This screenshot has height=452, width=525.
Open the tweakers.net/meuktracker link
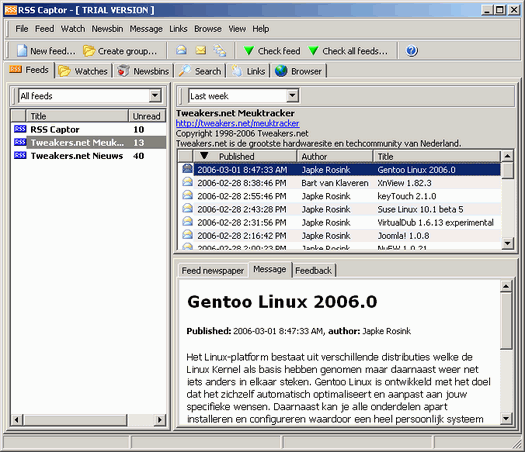point(237,123)
